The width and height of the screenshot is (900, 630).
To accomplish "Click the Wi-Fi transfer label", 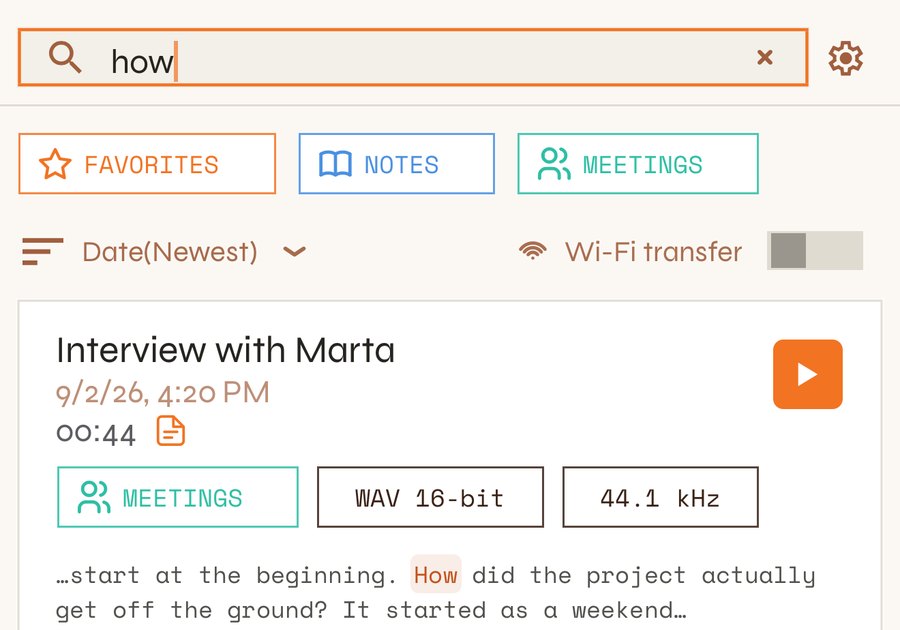I will (x=653, y=252).
